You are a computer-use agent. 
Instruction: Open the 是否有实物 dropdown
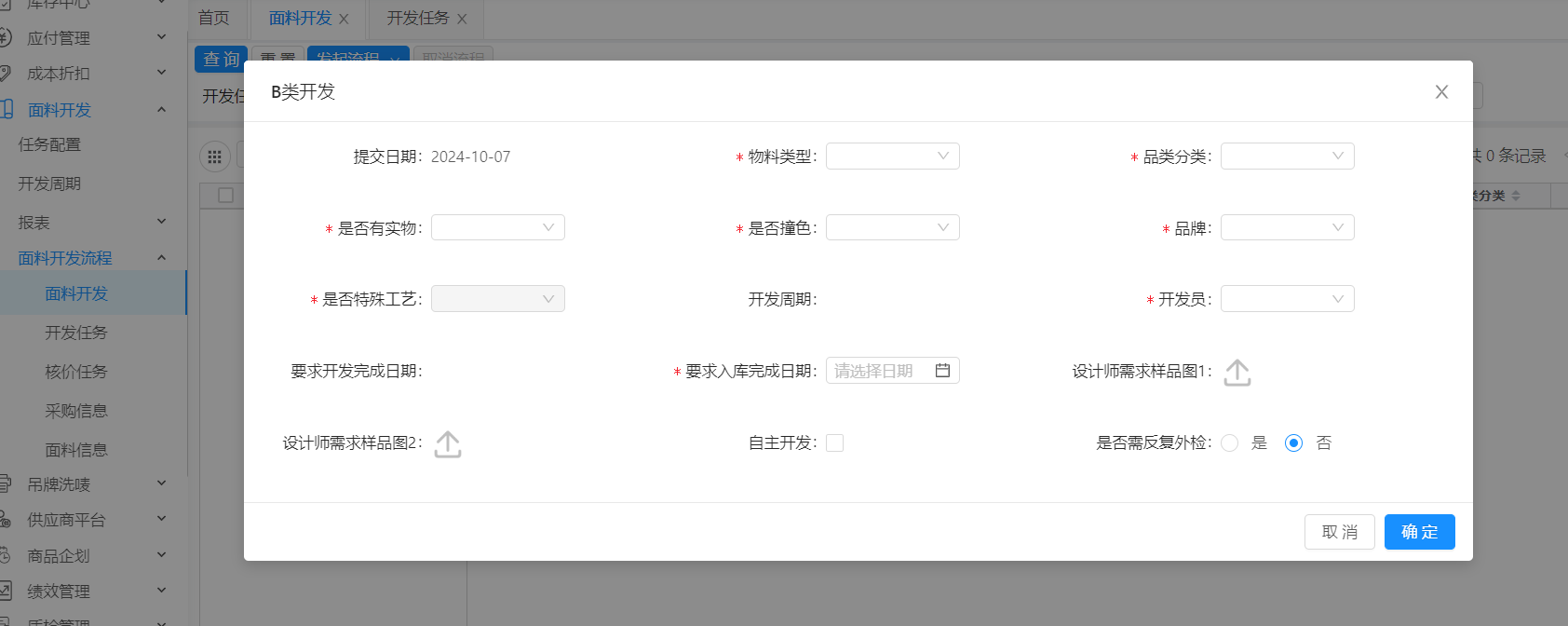497,228
